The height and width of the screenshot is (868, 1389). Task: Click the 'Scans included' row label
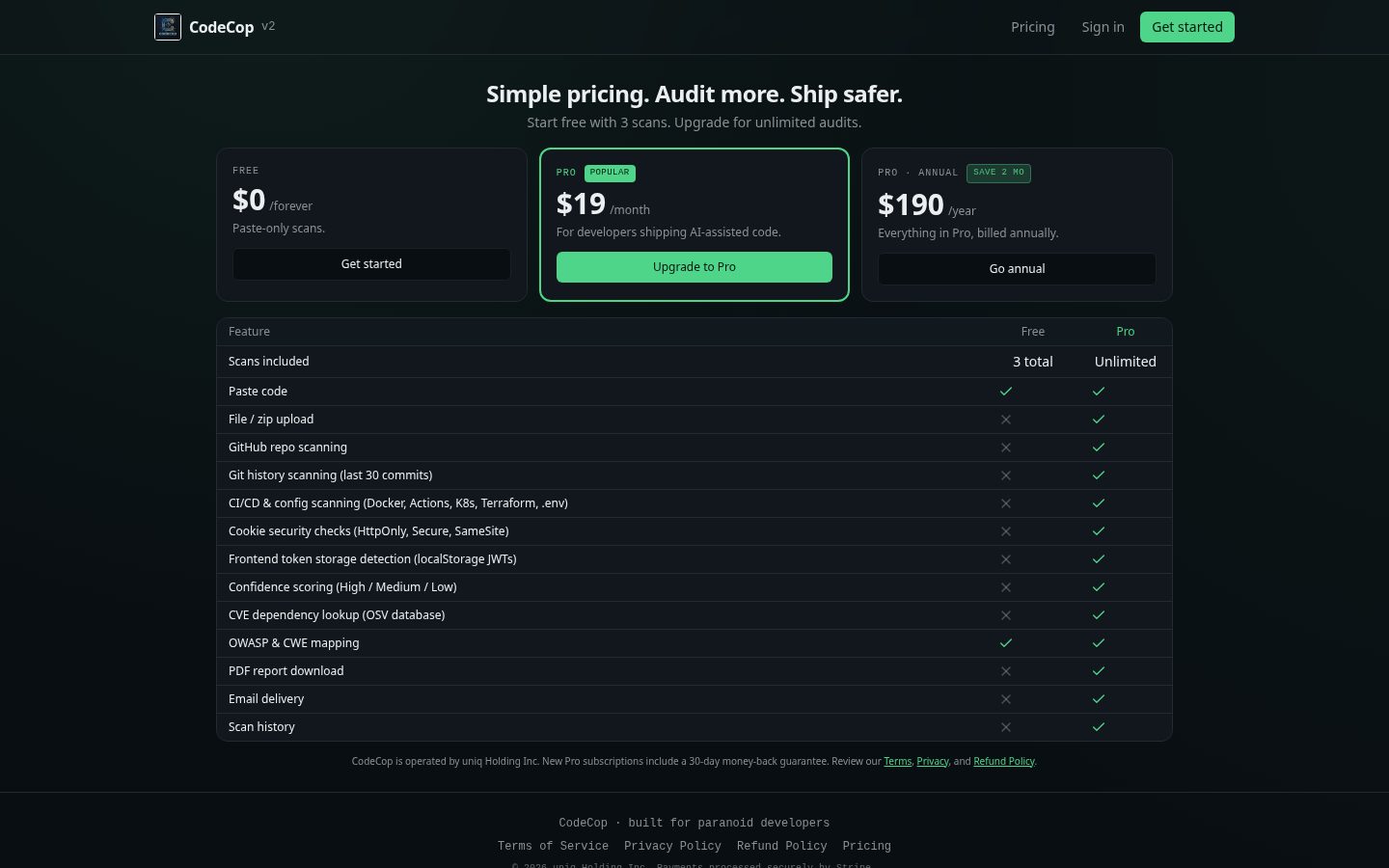pos(269,362)
